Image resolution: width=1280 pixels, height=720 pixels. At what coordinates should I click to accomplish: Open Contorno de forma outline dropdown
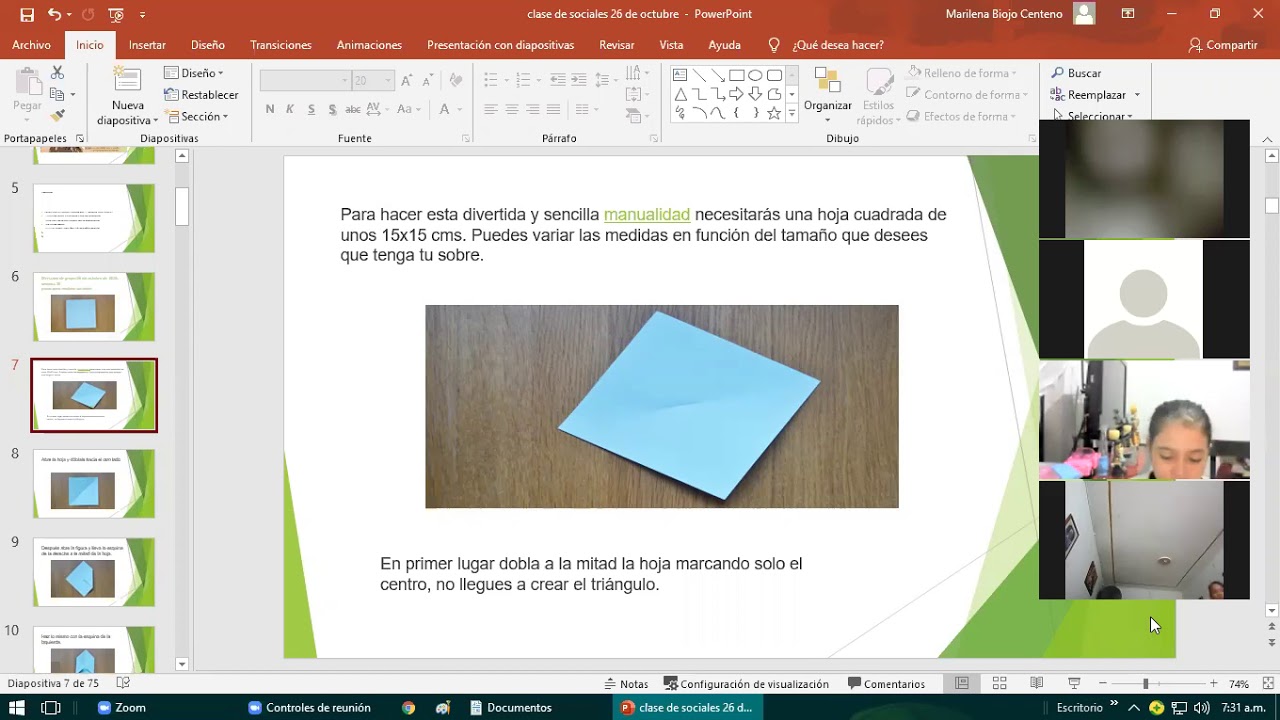(969, 95)
